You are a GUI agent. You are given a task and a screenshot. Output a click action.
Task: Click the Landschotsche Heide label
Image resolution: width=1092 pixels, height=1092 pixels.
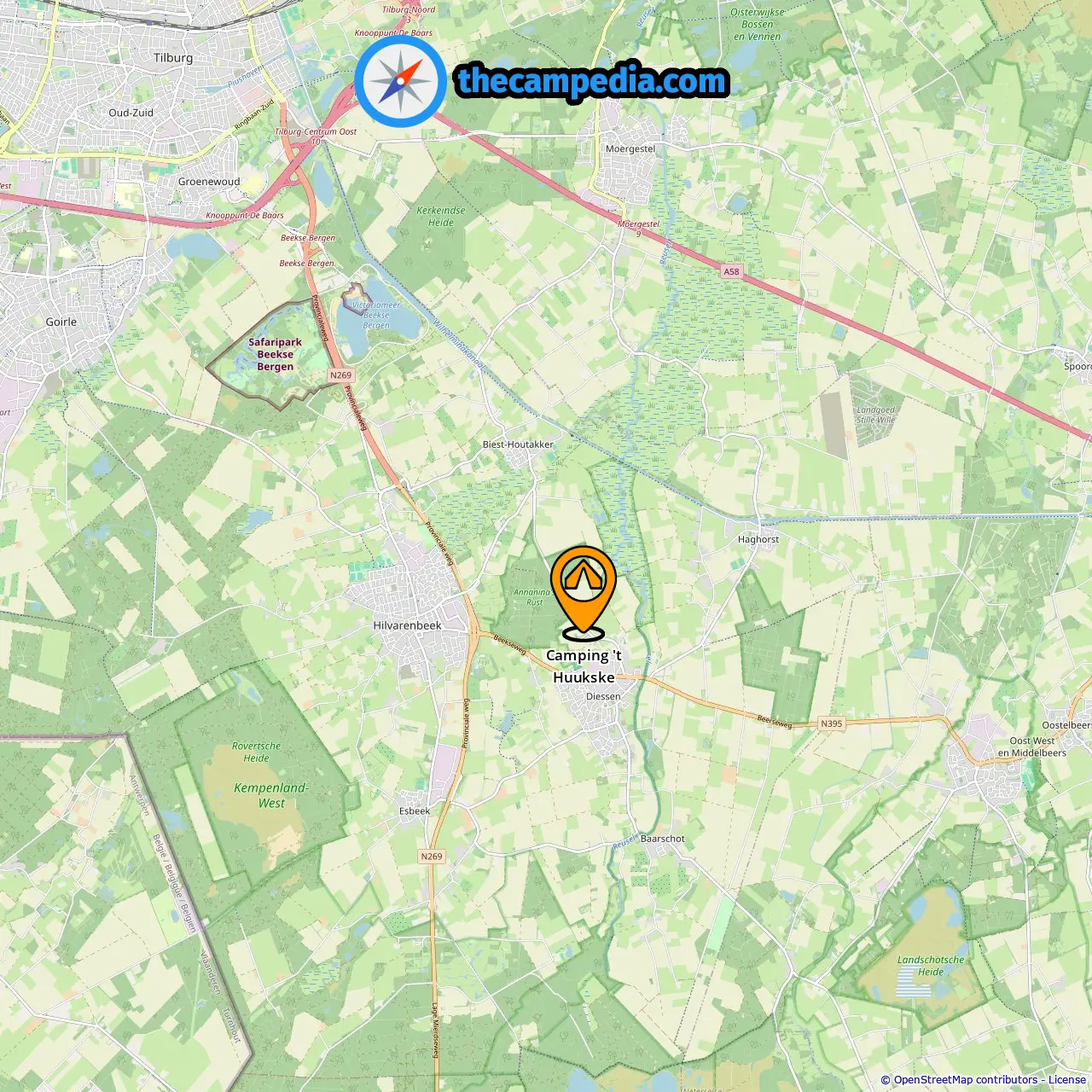[931, 966]
